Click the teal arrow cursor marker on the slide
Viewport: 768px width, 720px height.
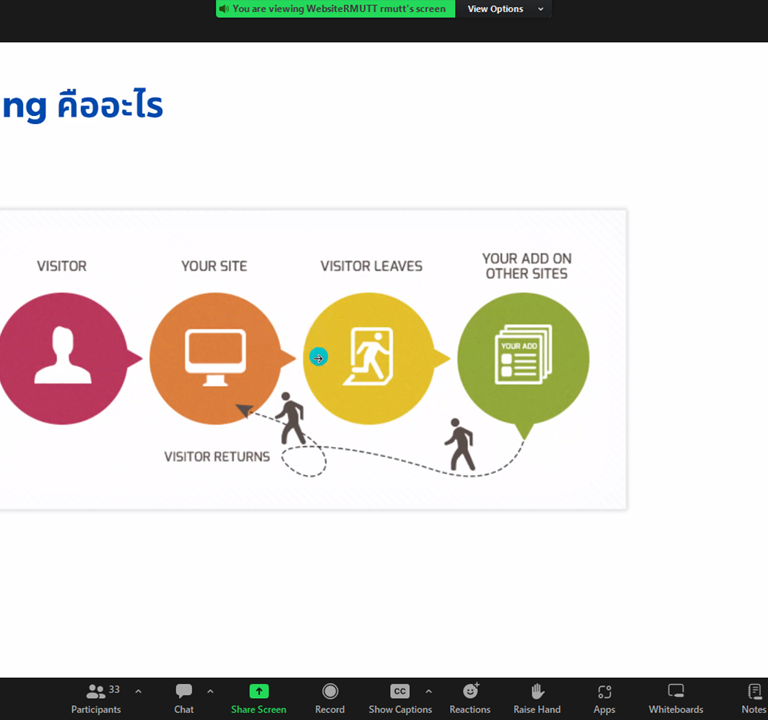click(x=318, y=358)
